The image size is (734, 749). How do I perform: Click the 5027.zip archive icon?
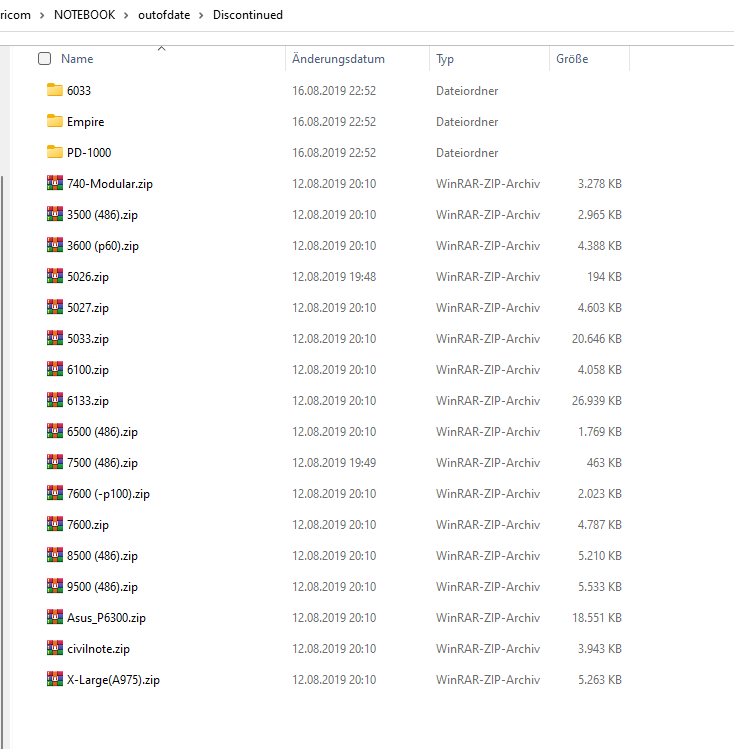tap(55, 308)
